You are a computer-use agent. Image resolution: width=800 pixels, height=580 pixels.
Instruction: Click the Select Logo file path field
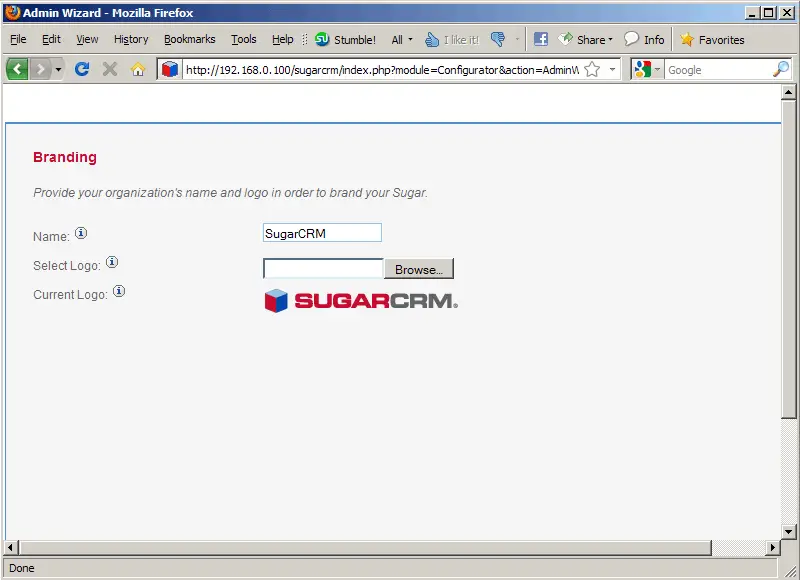(x=323, y=269)
